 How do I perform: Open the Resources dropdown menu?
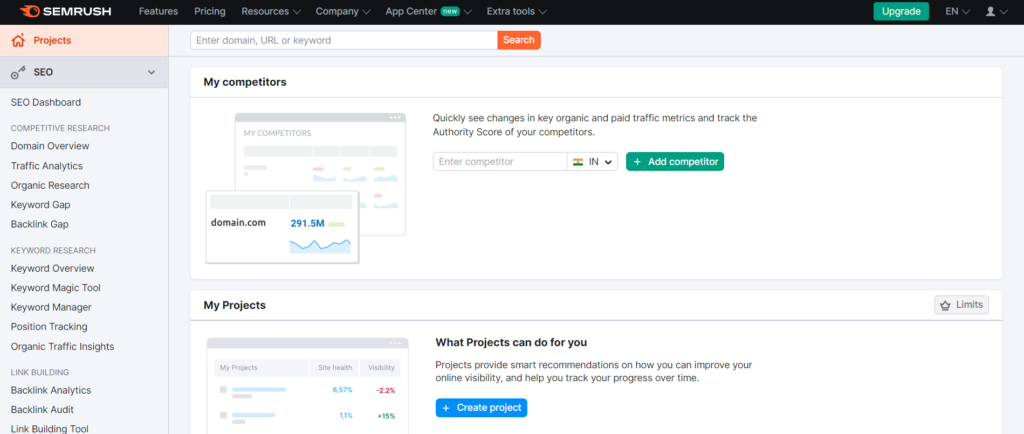click(271, 11)
